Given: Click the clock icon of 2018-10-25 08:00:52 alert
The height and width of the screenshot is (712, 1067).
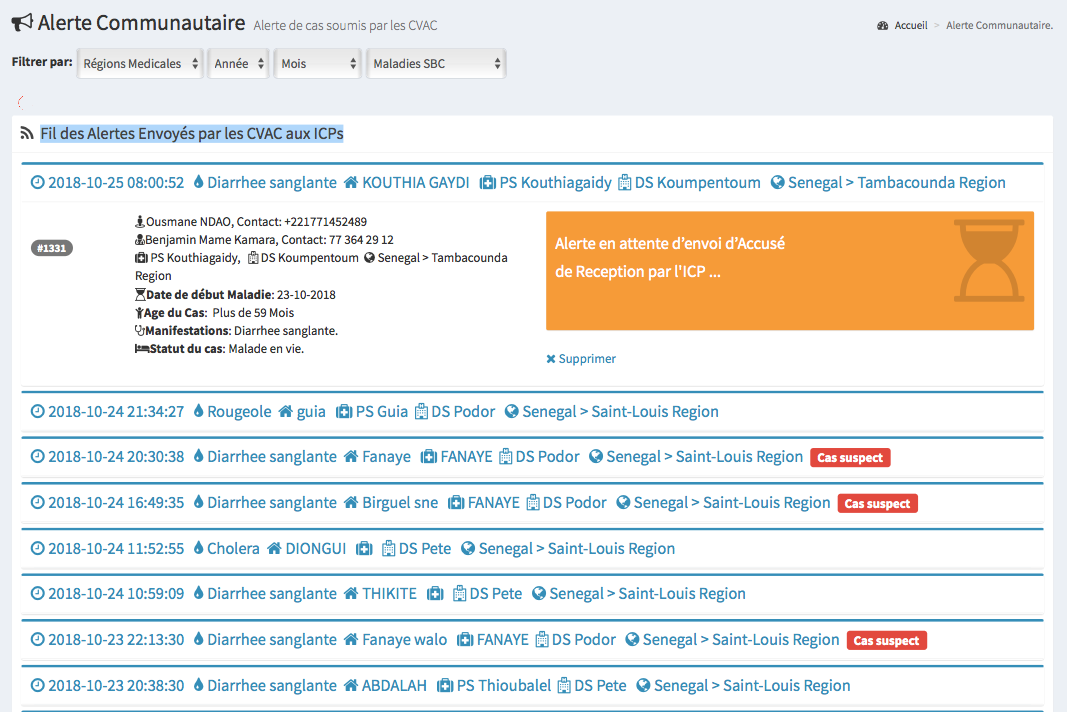Looking at the screenshot, I should click(x=38, y=183).
